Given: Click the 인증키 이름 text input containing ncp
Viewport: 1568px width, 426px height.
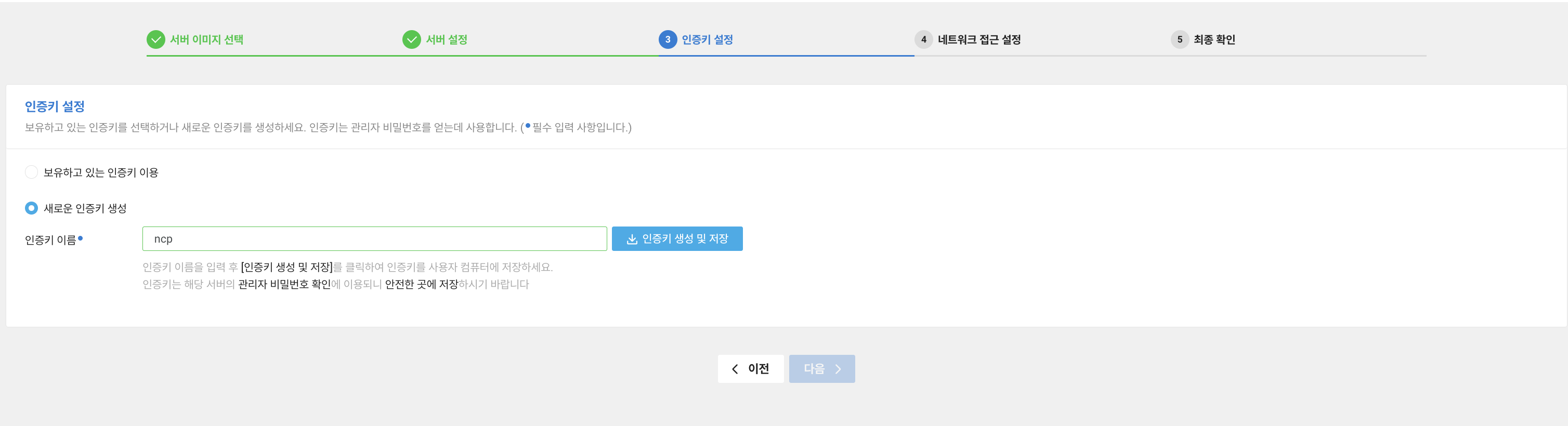Looking at the screenshot, I should pyautogui.click(x=374, y=239).
